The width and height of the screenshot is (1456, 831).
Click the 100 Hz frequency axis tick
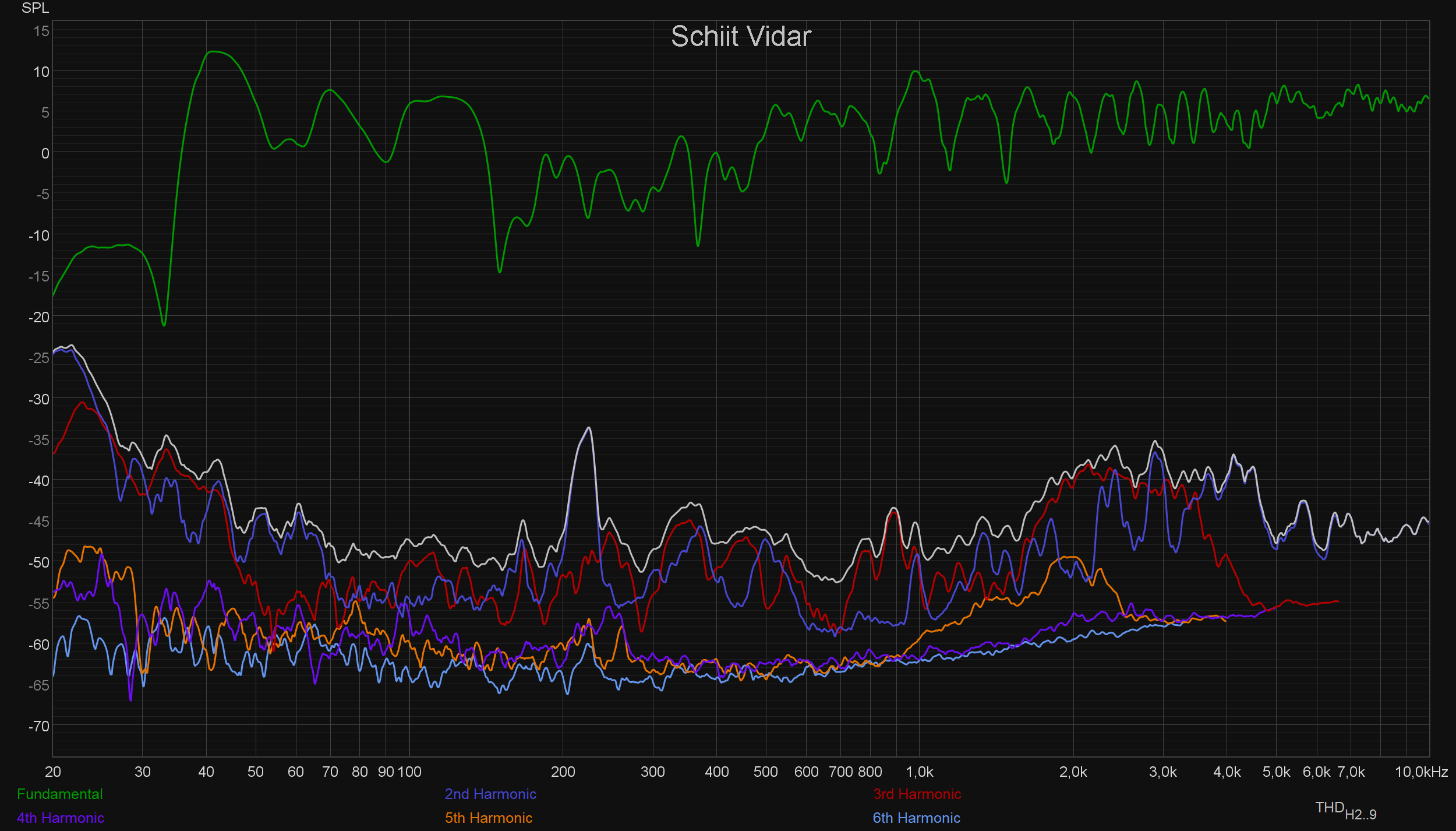pos(409,772)
